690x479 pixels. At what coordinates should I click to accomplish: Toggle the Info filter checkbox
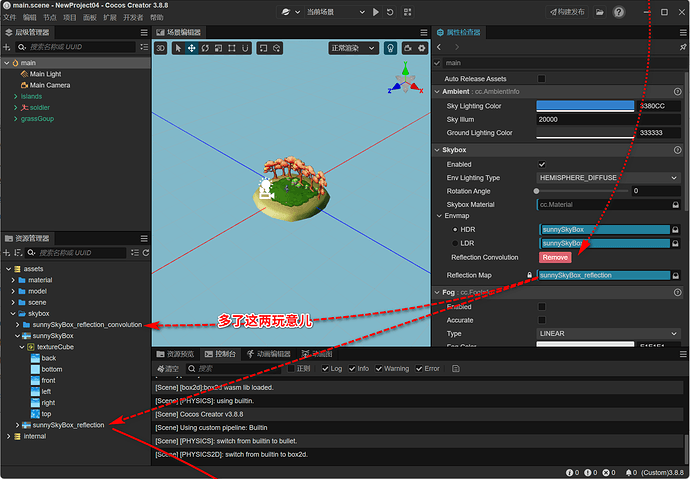[352, 369]
